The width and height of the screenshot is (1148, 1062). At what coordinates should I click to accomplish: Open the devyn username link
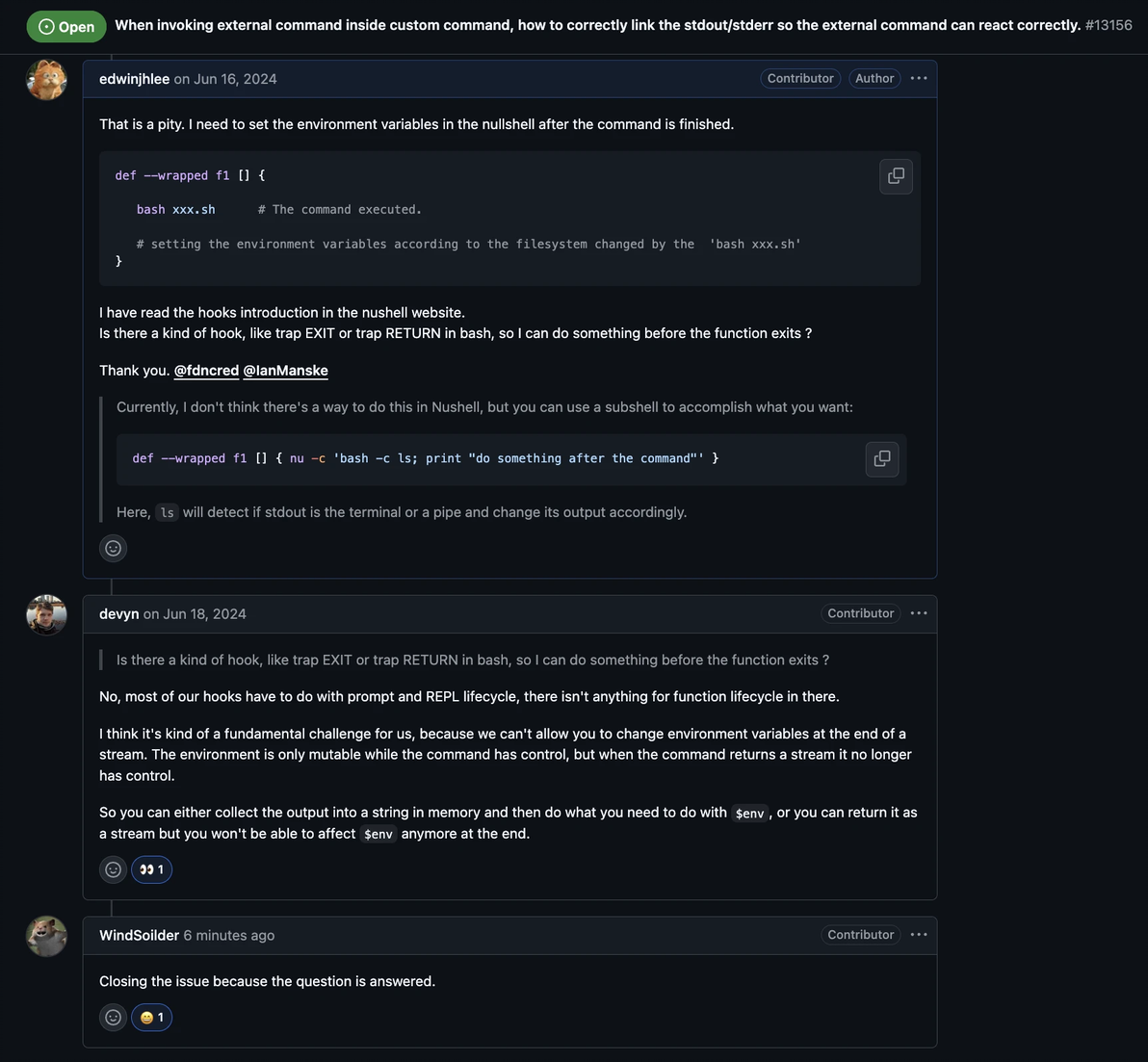click(x=118, y=614)
